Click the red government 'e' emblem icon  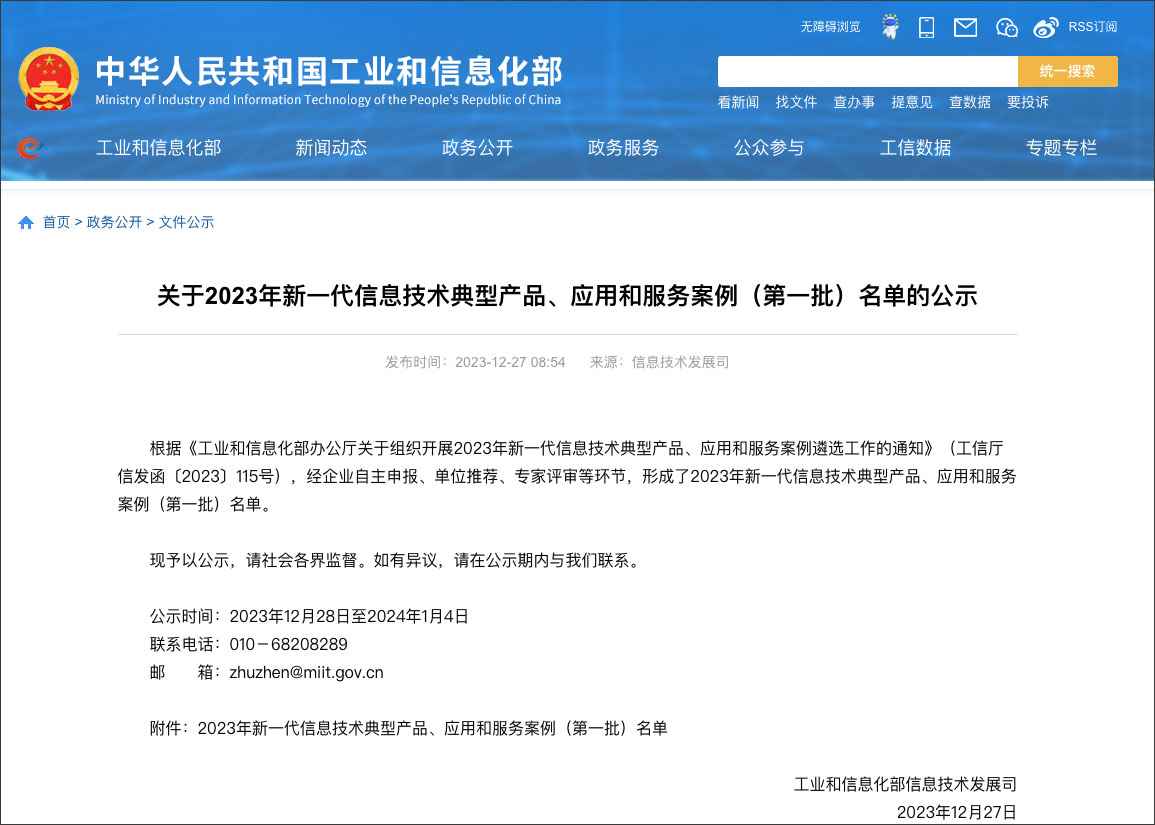pyautogui.click(x=30, y=147)
